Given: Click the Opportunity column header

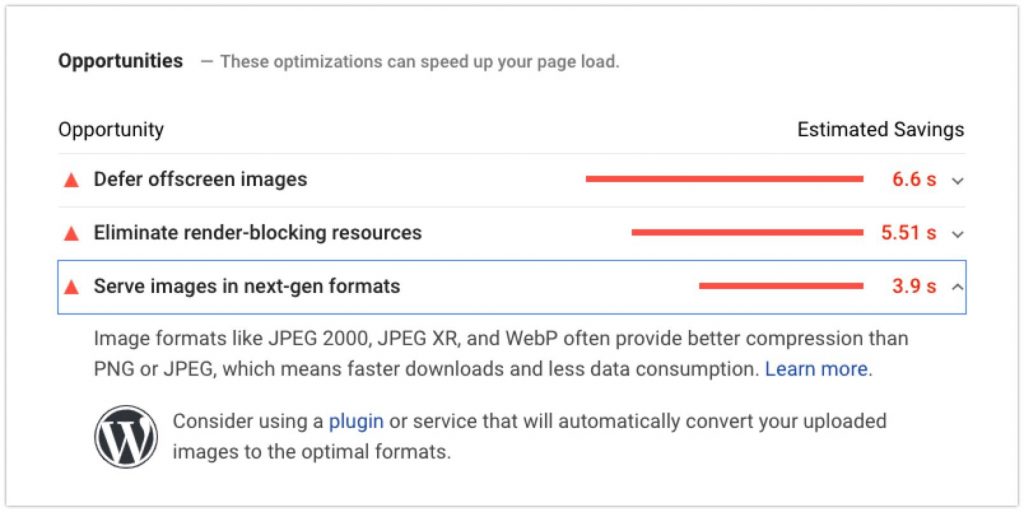Looking at the screenshot, I should coord(111,130).
